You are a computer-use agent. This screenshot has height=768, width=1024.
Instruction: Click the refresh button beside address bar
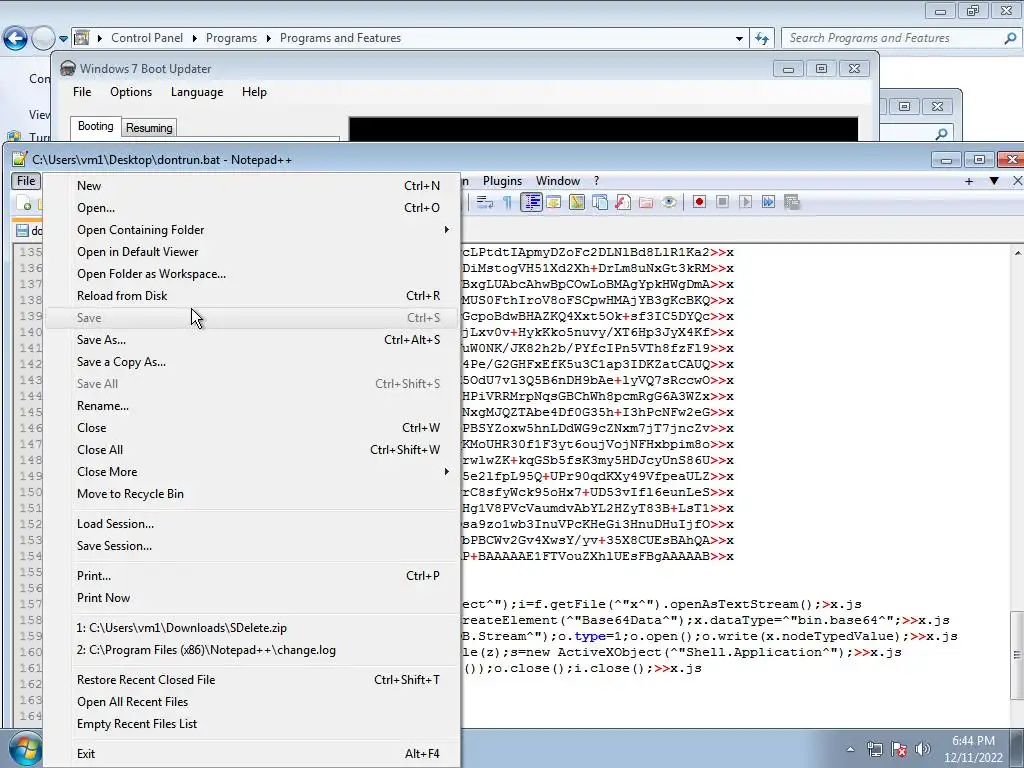tap(761, 39)
